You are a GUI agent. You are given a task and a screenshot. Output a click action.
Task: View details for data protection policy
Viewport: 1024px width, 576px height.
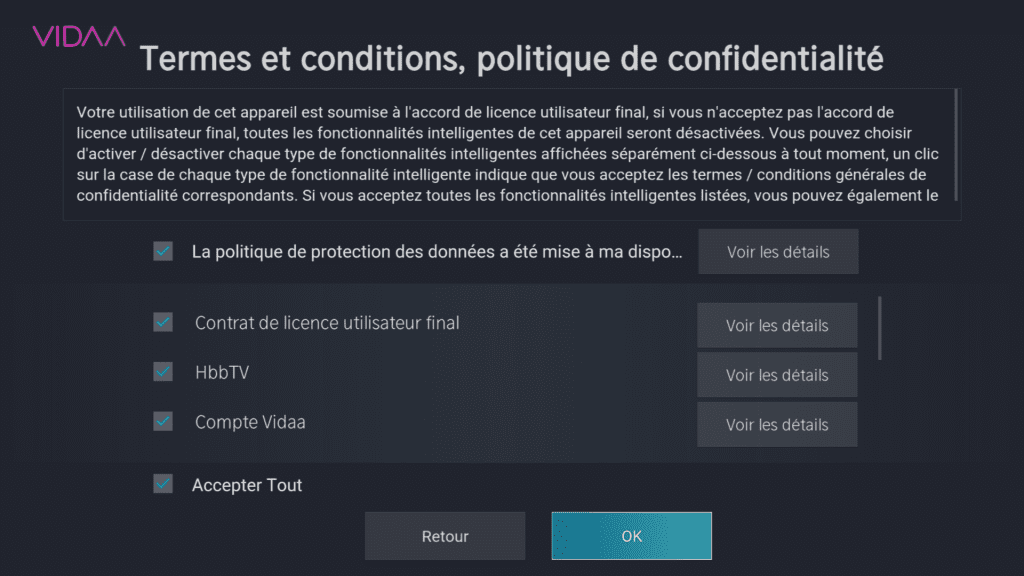tap(778, 252)
